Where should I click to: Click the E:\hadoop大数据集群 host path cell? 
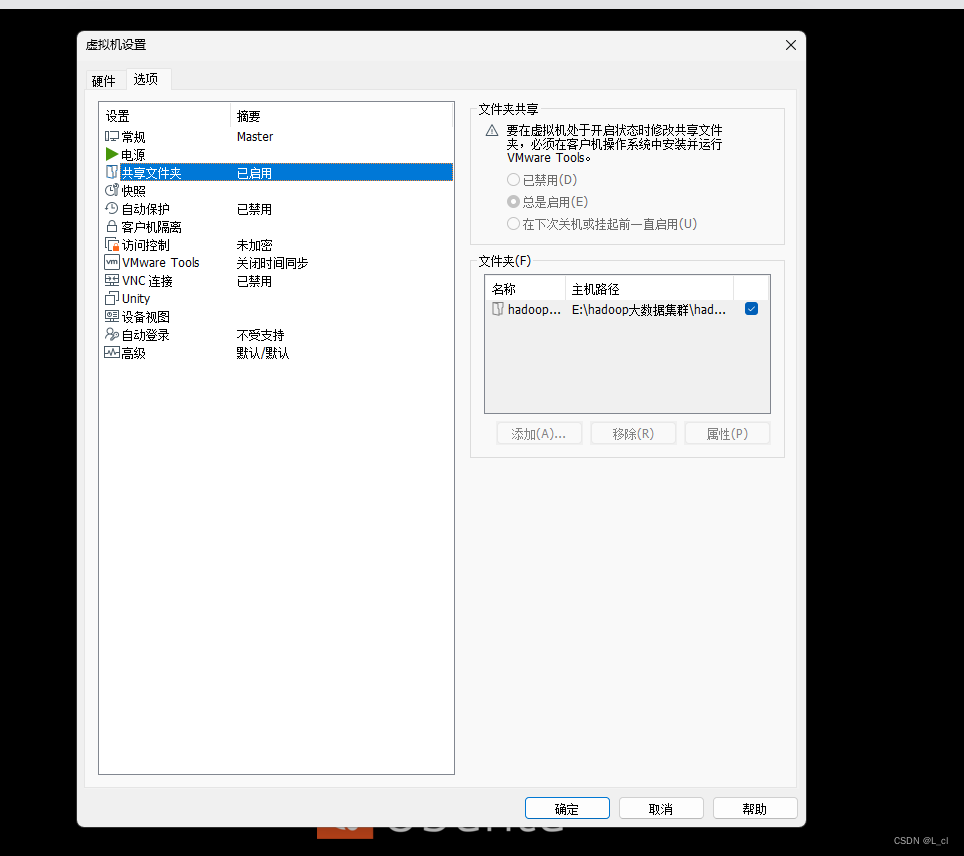[649, 309]
